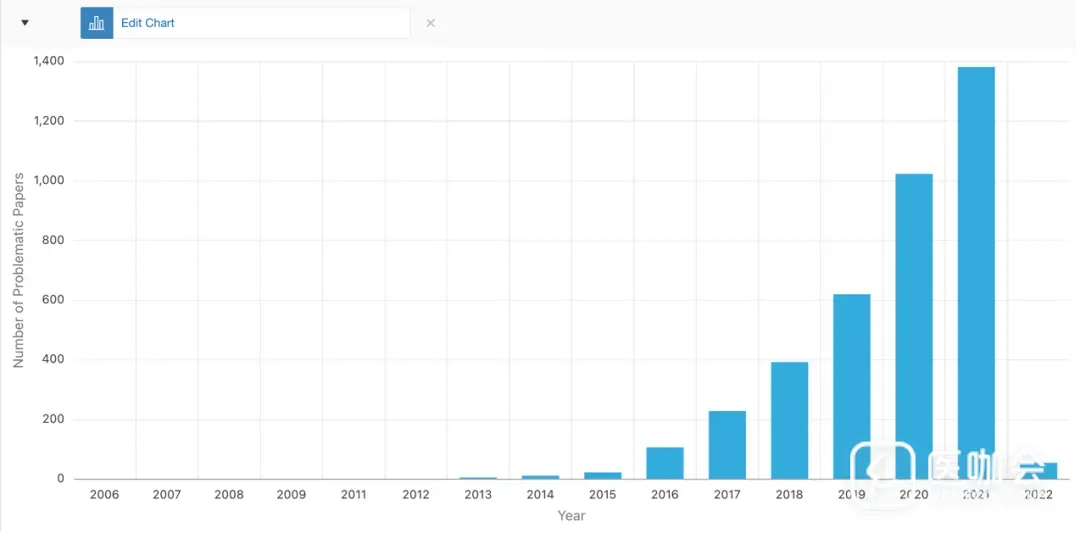Click the watermark logo icon
The width and height of the screenshot is (1080, 533).
[883, 470]
